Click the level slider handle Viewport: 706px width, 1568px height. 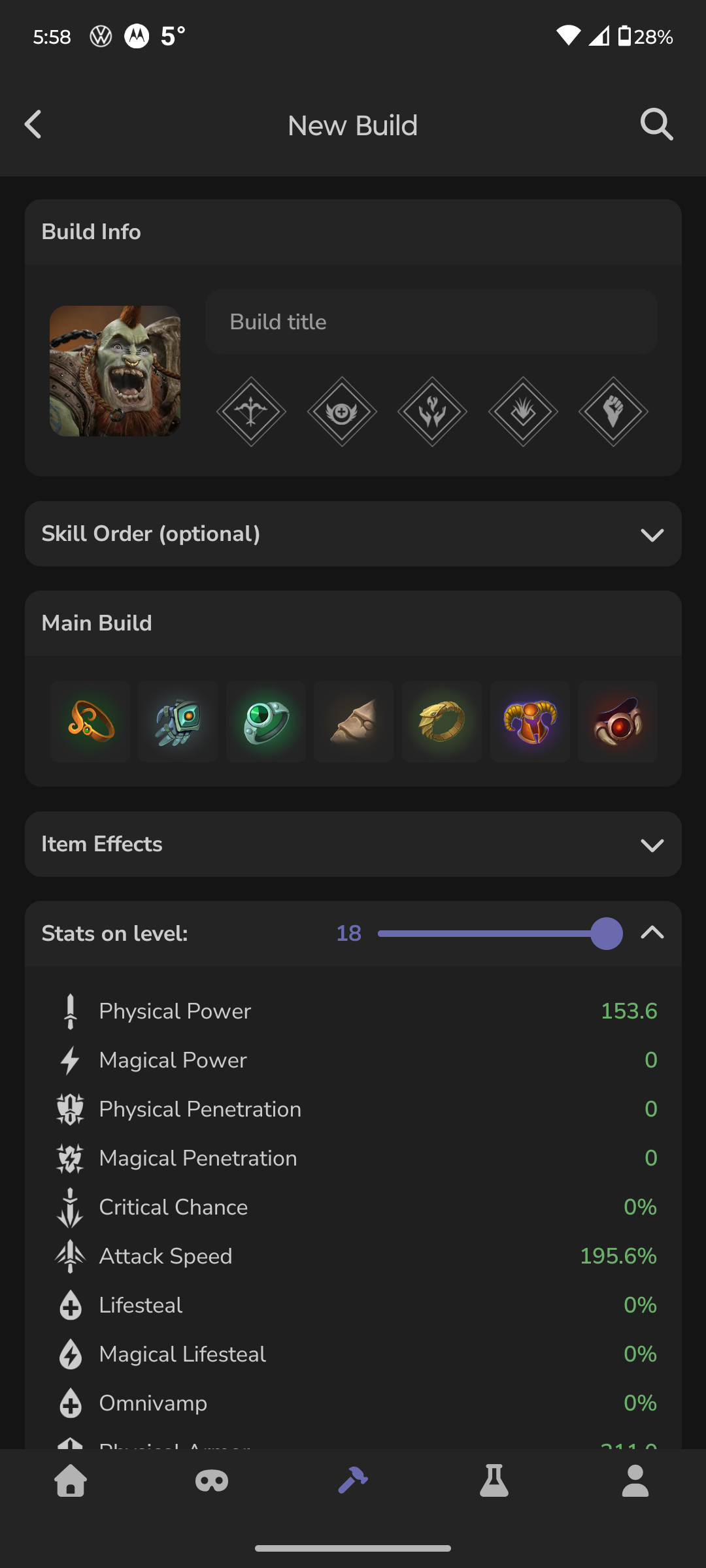click(x=607, y=934)
